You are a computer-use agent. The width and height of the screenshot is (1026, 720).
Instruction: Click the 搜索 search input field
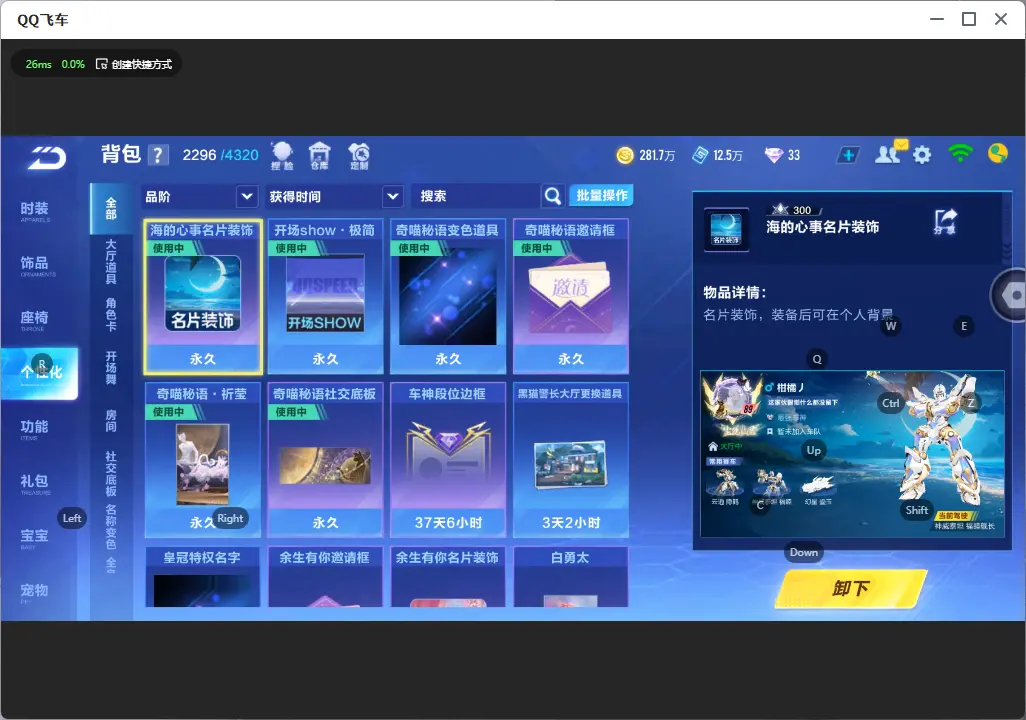click(x=476, y=196)
